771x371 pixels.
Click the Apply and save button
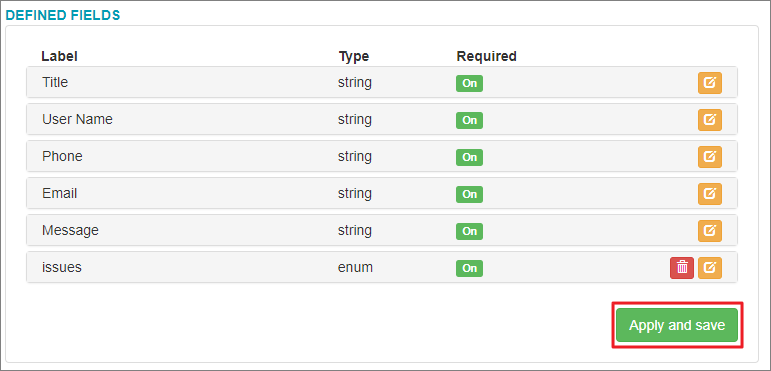click(x=677, y=325)
